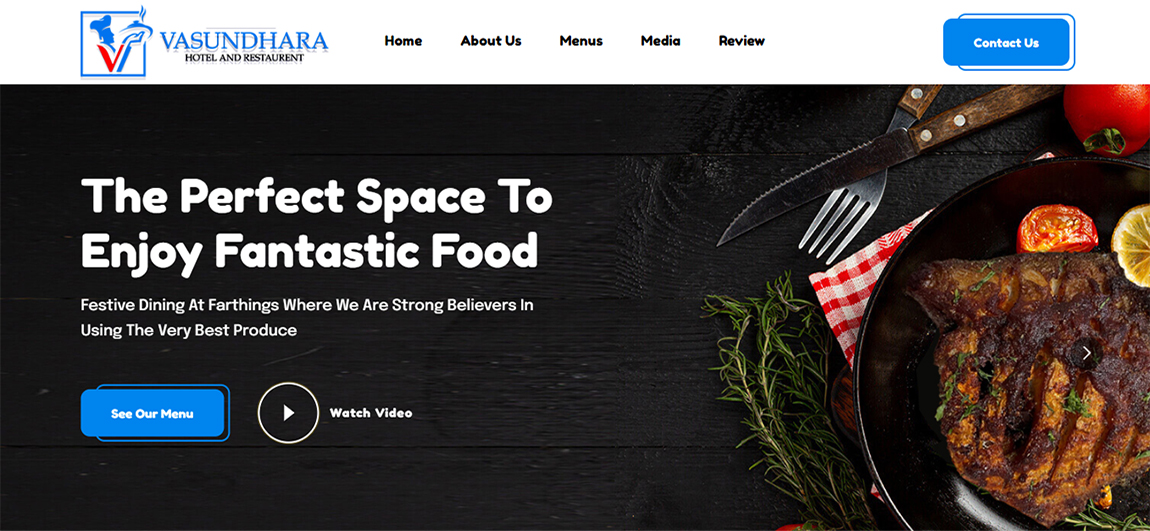Click the See Our Menu button

[x=153, y=414]
